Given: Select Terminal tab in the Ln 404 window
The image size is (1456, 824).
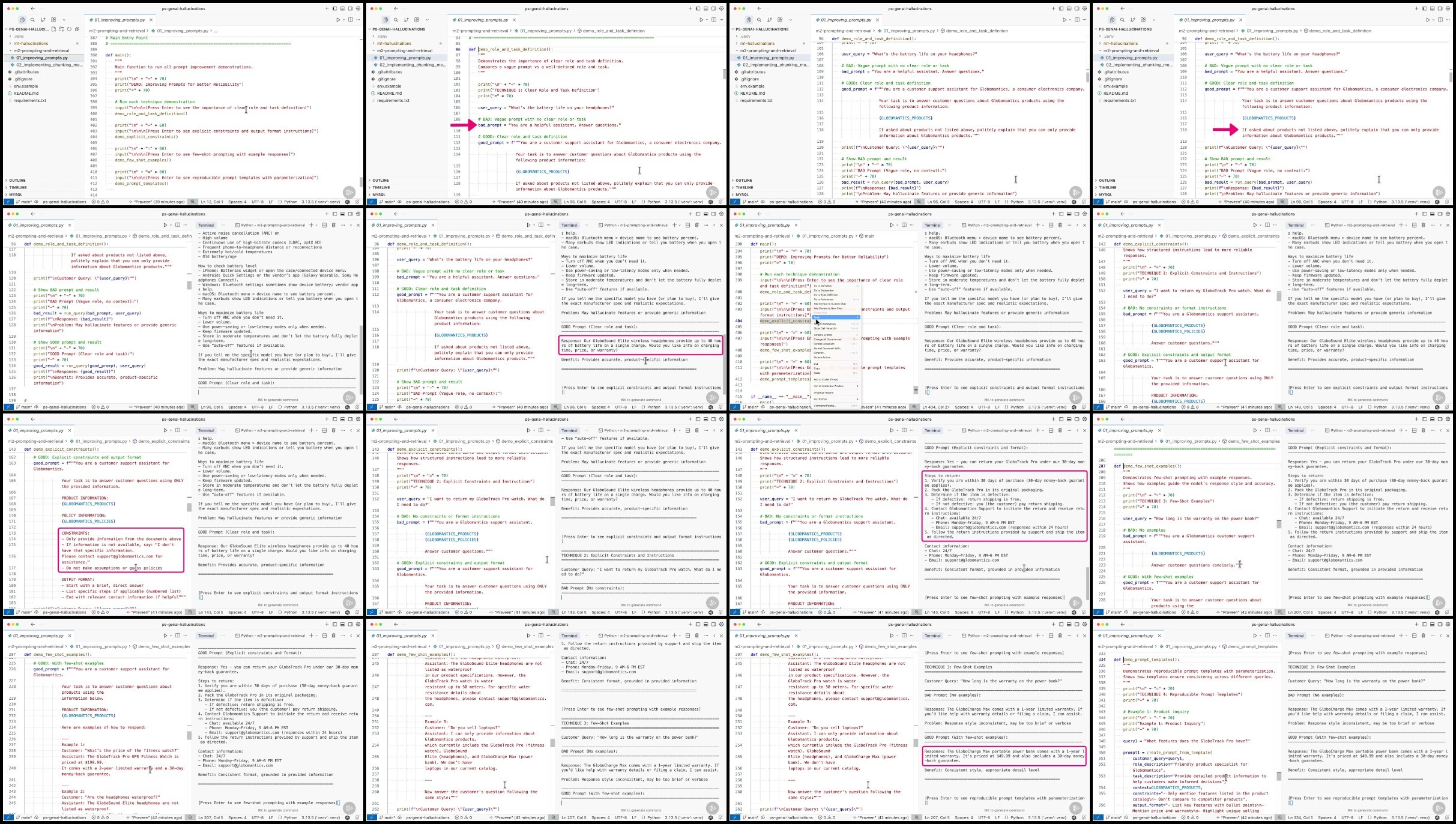Looking at the screenshot, I should [932, 225].
